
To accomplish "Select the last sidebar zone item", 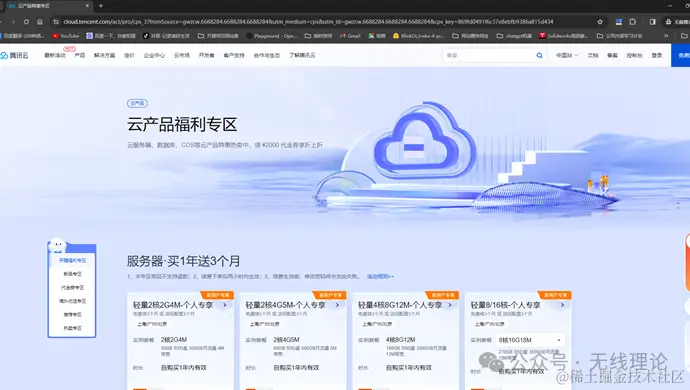I will (72, 328).
